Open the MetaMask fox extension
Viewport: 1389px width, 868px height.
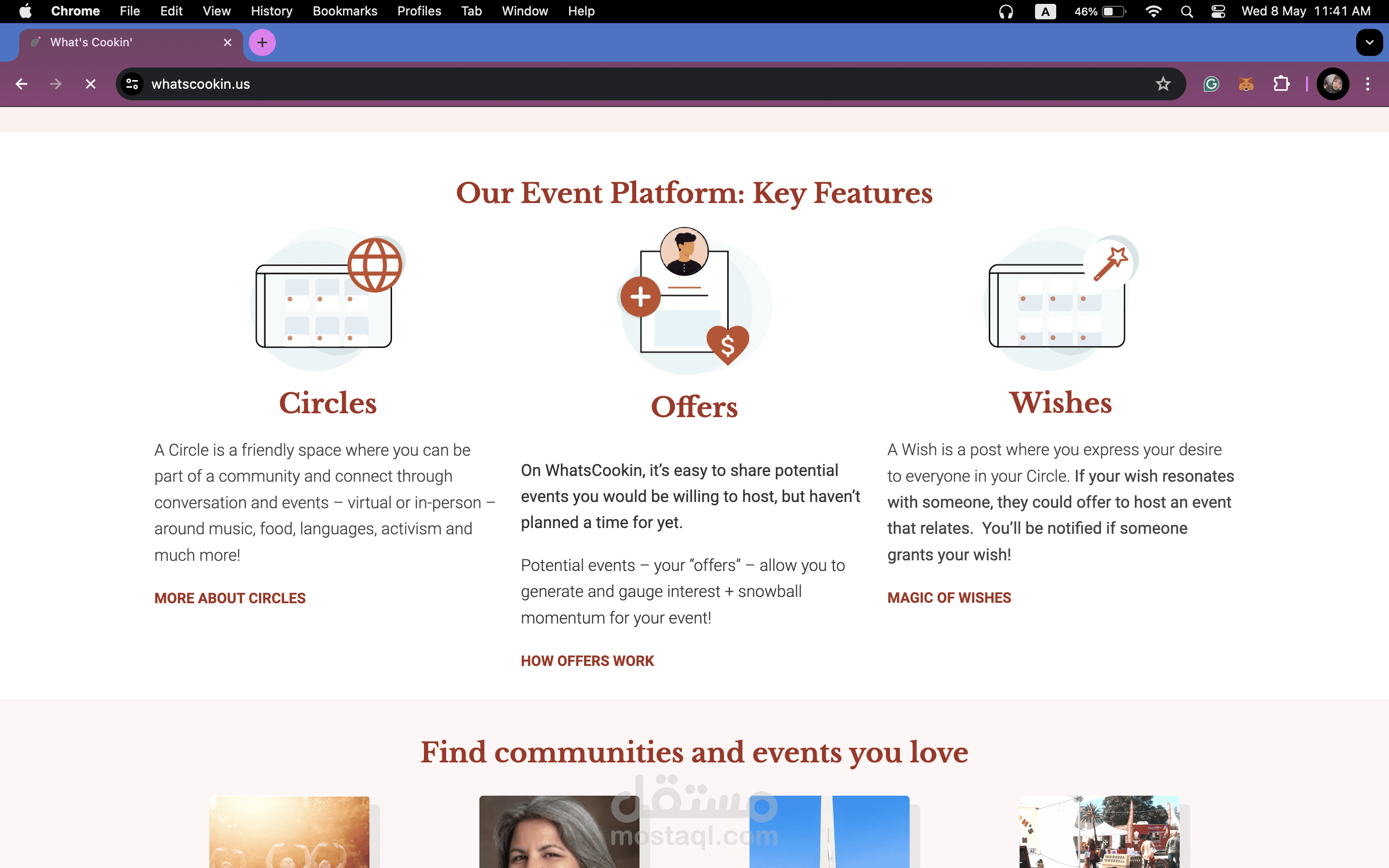(1245, 84)
